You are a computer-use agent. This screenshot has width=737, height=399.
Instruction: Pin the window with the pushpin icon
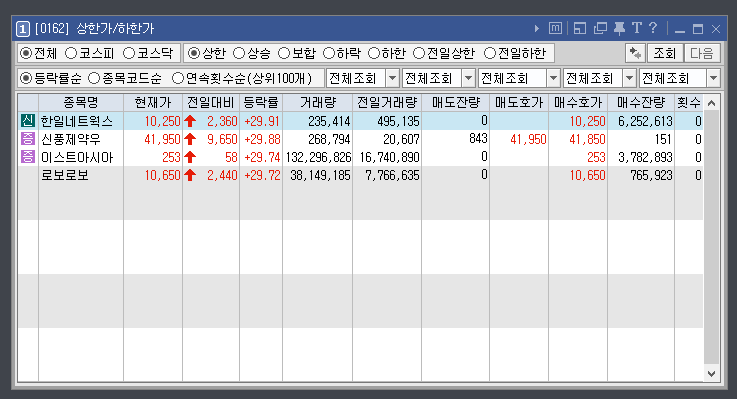pyautogui.click(x=619, y=28)
